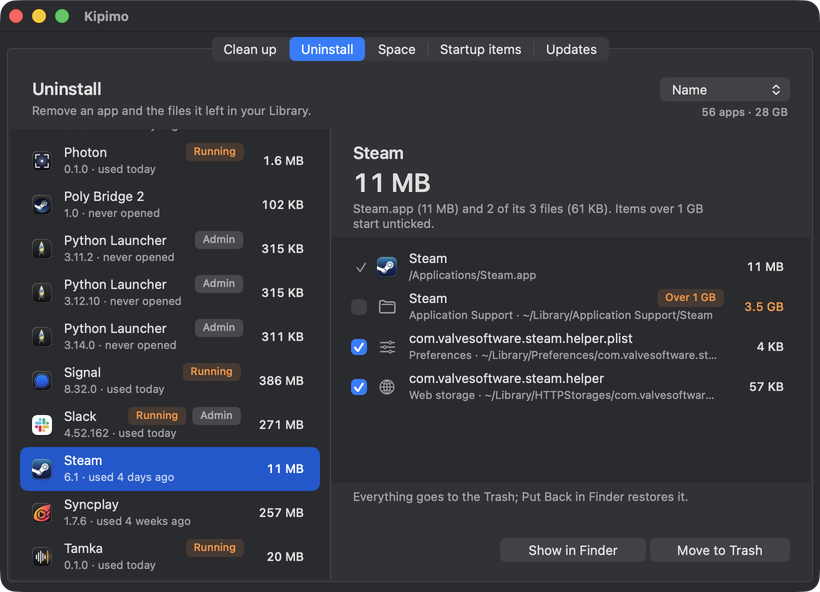Switch to the Clean up tab

coord(250,49)
